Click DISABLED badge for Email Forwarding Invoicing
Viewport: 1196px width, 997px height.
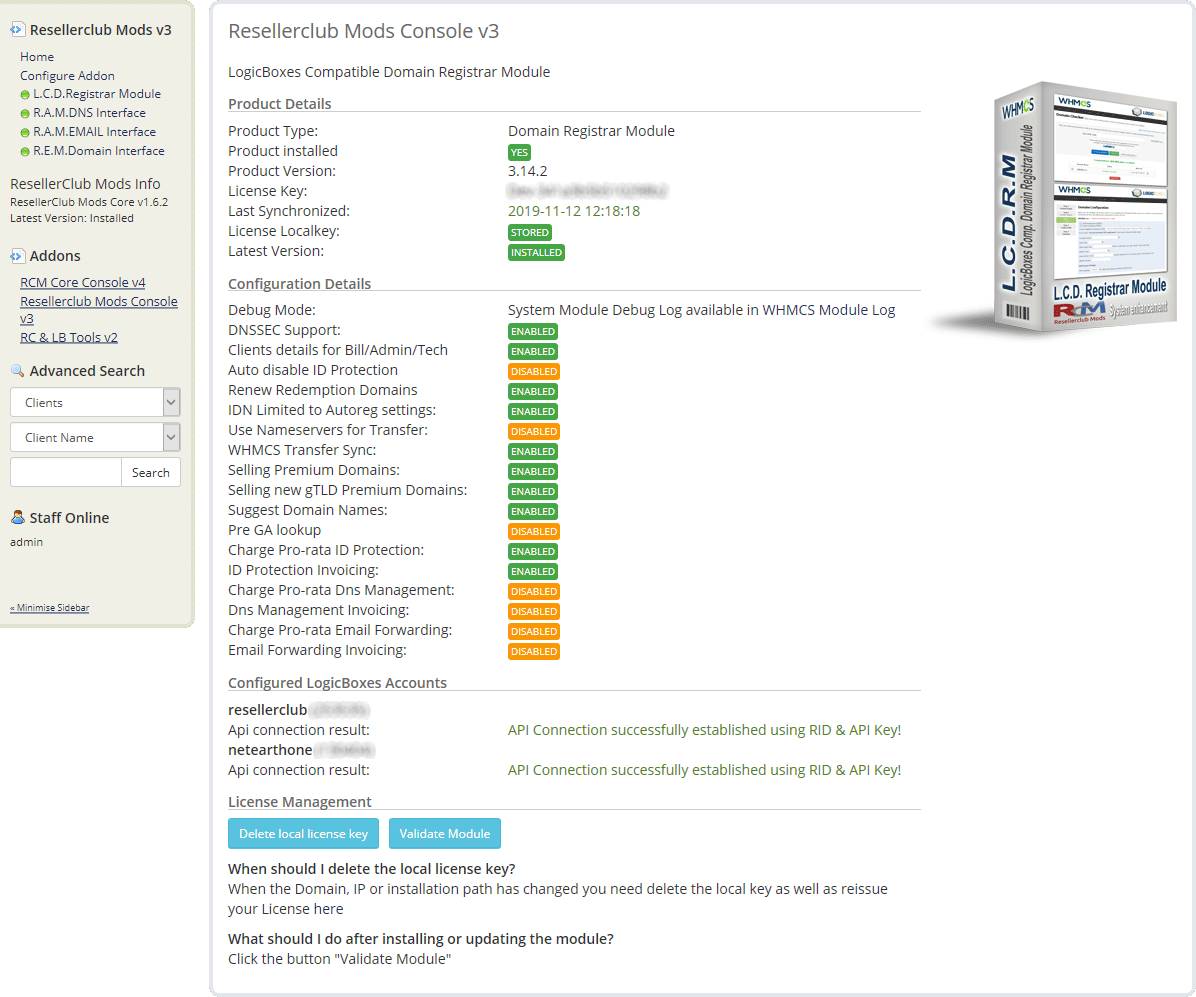pyautogui.click(x=534, y=651)
